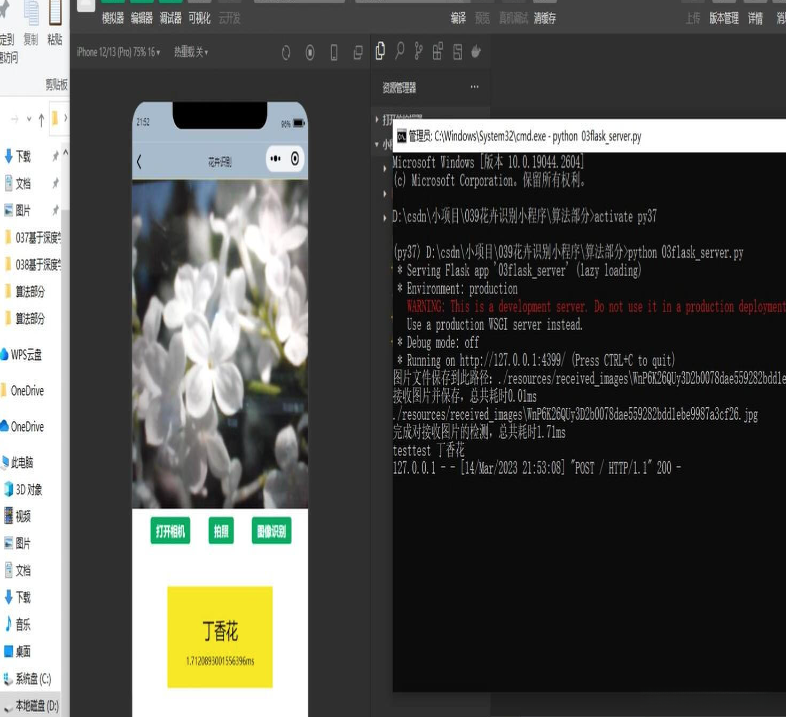Tap the three-dot capsule menu in mini program
Screen dimensions: 786x717
click(x=275, y=159)
